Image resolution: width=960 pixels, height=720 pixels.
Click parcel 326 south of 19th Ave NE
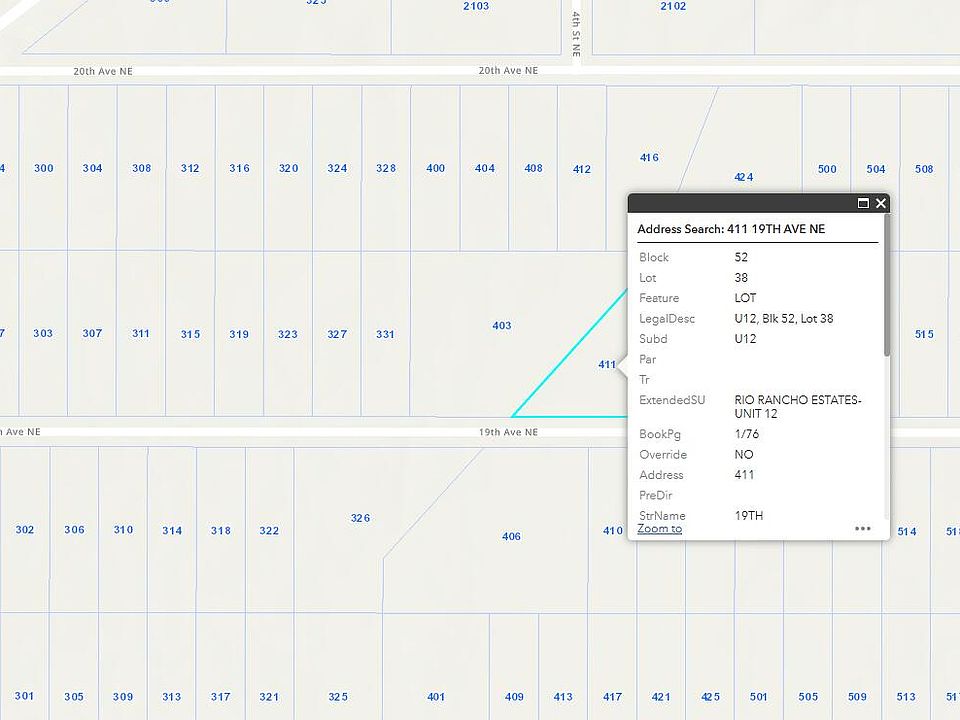coord(359,518)
